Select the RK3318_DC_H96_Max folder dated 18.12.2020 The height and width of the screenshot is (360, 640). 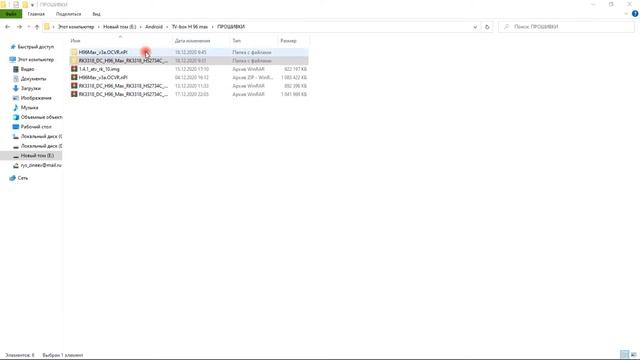pos(189,60)
